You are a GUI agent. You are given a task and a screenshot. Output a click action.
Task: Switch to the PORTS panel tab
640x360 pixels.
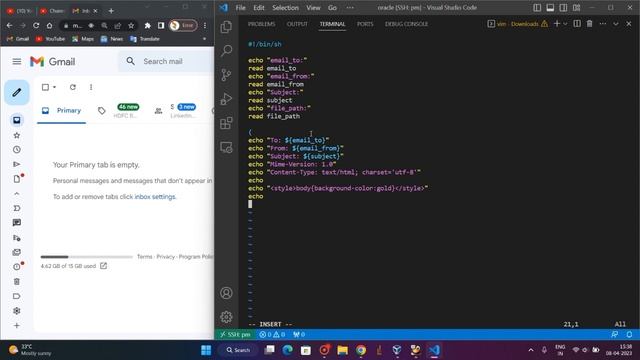[x=365, y=24]
